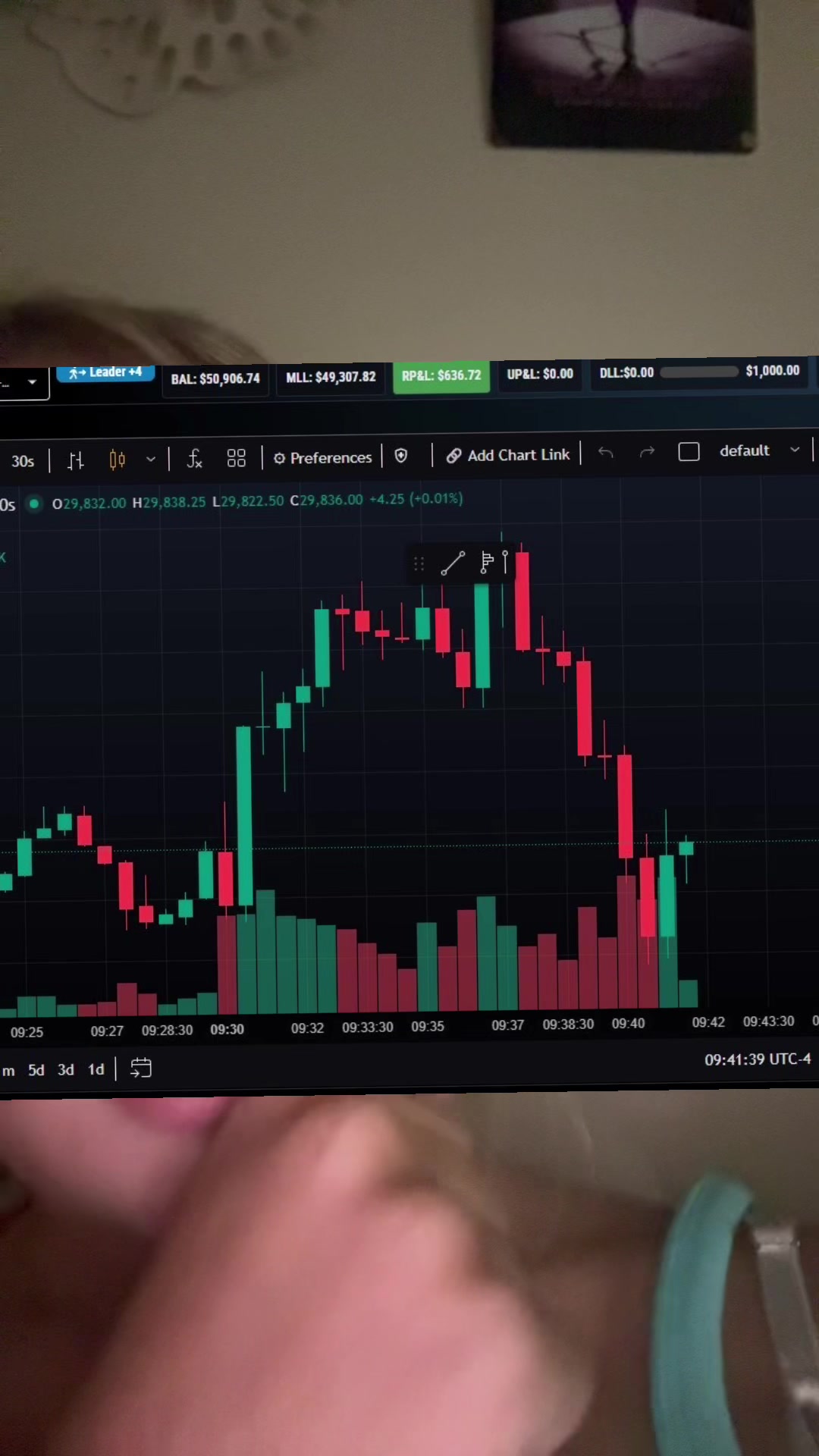Open the indicator templates grid icon
The image size is (819, 1456).
tap(237, 458)
